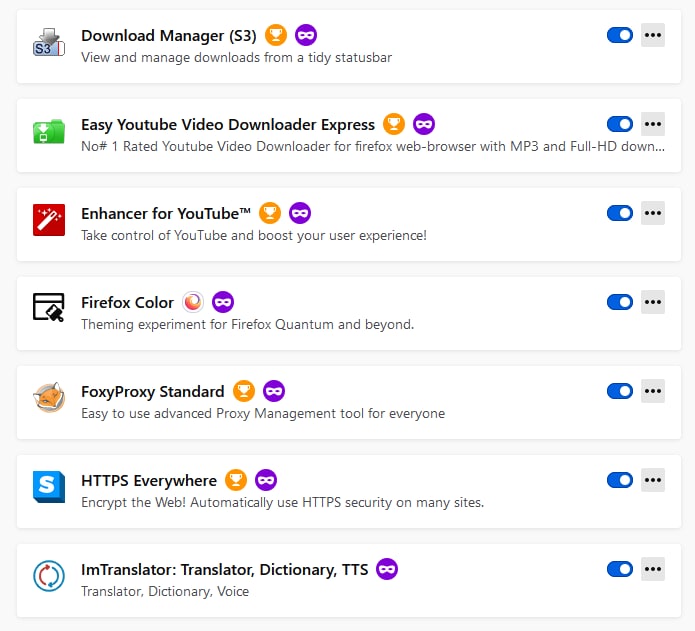
Task: Click the HTTPS Everywhere blue S icon
Action: click(49, 487)
